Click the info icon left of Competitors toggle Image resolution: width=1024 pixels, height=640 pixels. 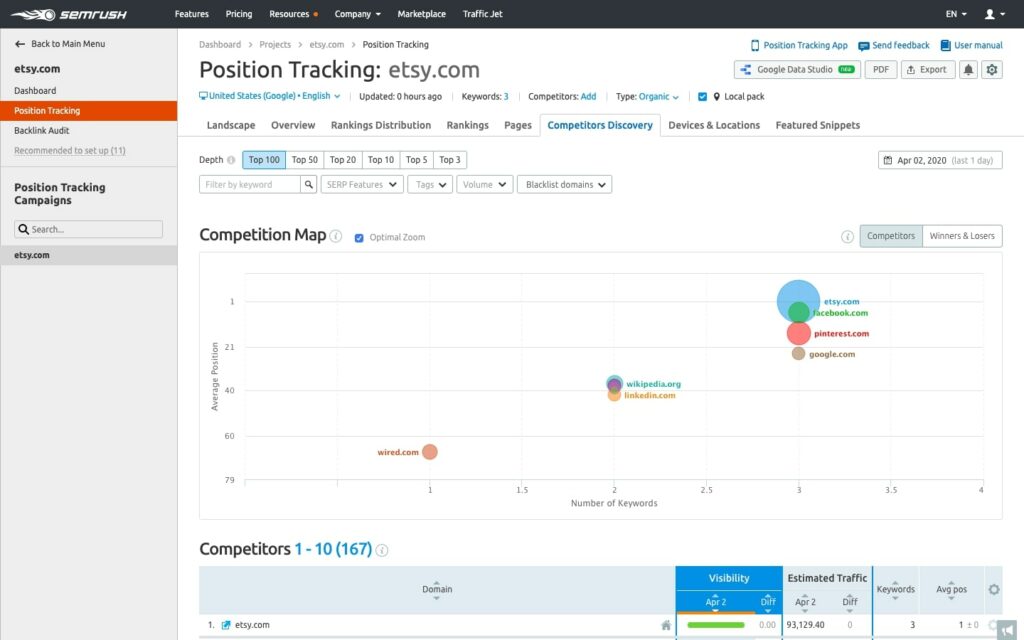[x=847, y=236]
